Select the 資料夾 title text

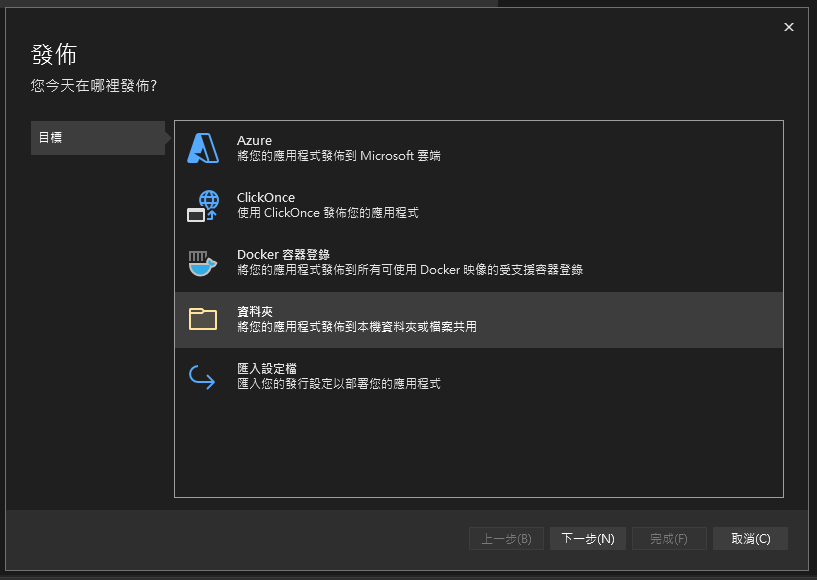[256, 312]
